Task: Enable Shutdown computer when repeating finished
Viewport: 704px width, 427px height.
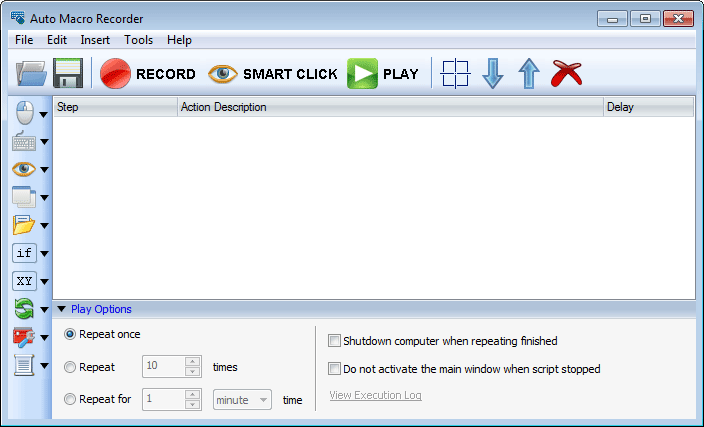Action: pos(334,341)
